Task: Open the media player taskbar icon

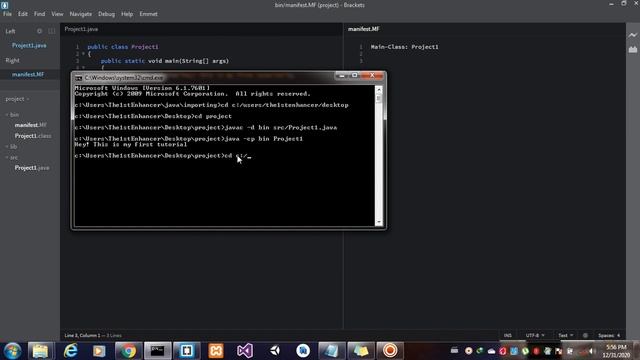Action: click(x=98, y=351)
